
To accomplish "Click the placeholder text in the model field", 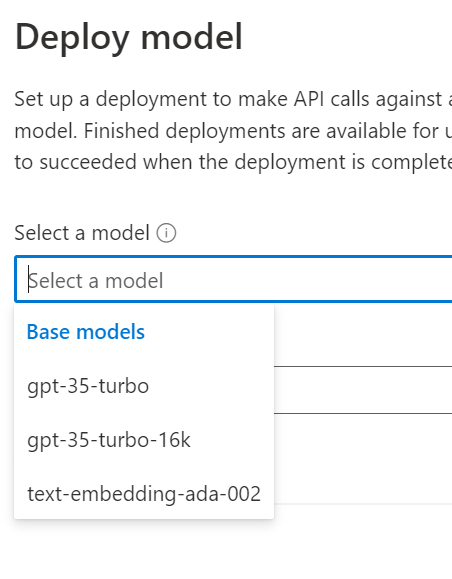I will point(96,281).
